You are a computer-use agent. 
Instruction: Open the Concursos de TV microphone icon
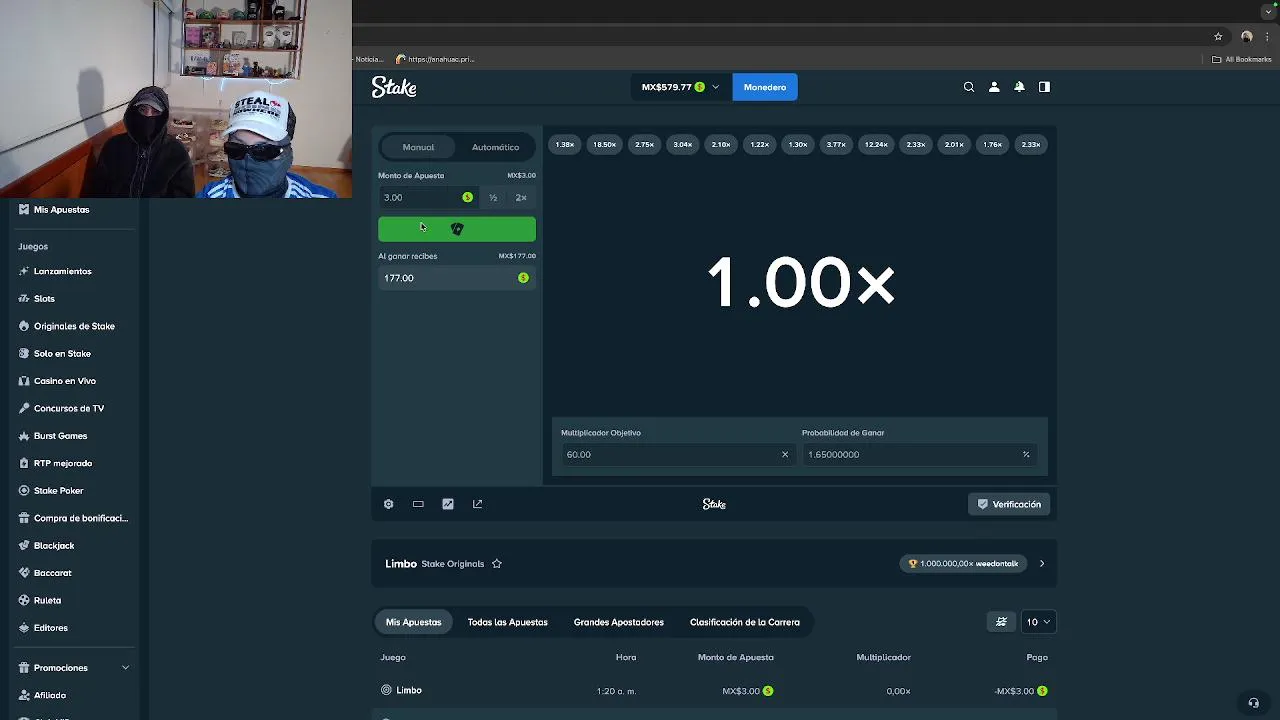coord(23,408)
